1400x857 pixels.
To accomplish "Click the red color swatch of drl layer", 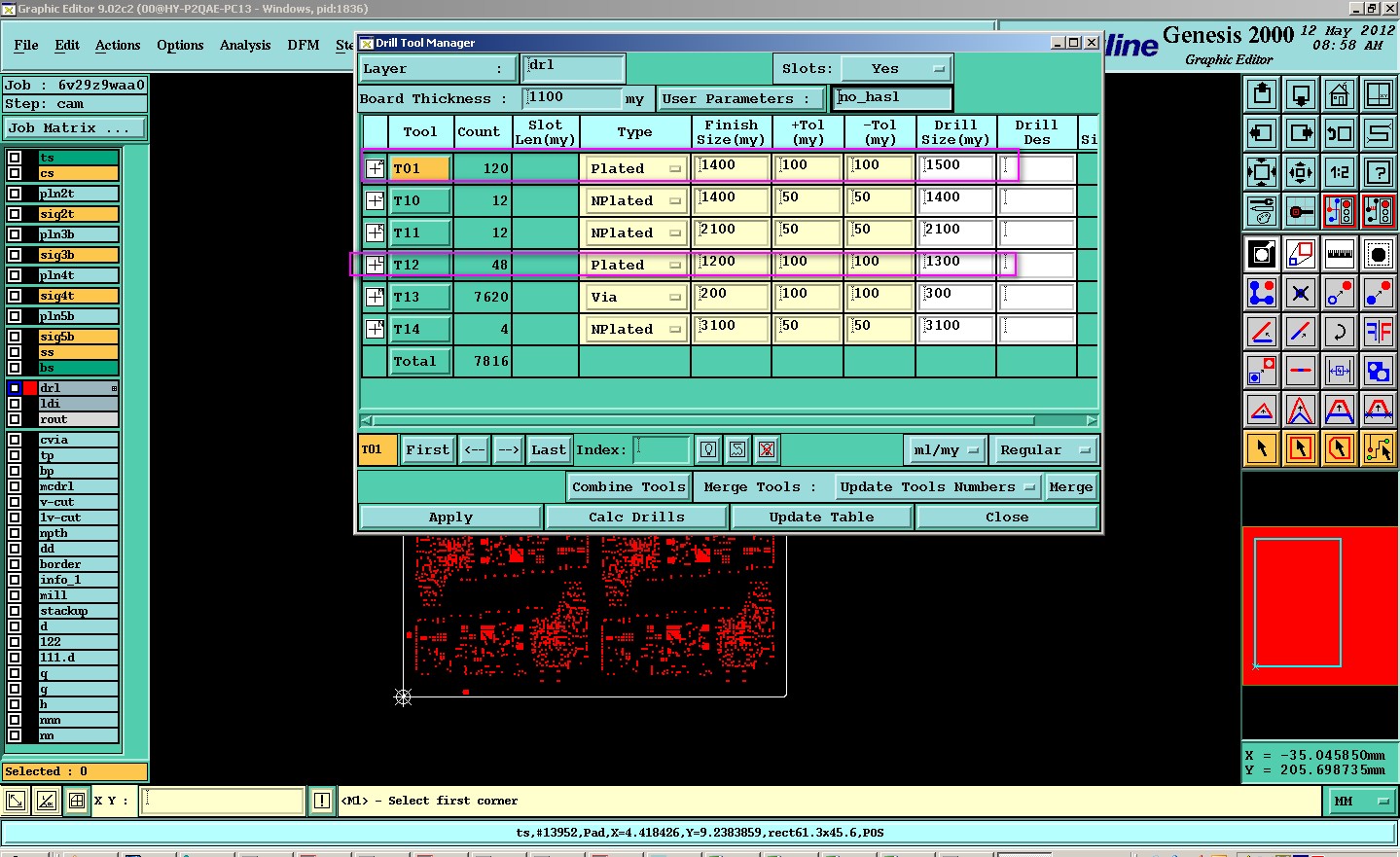I will [30, 388].
